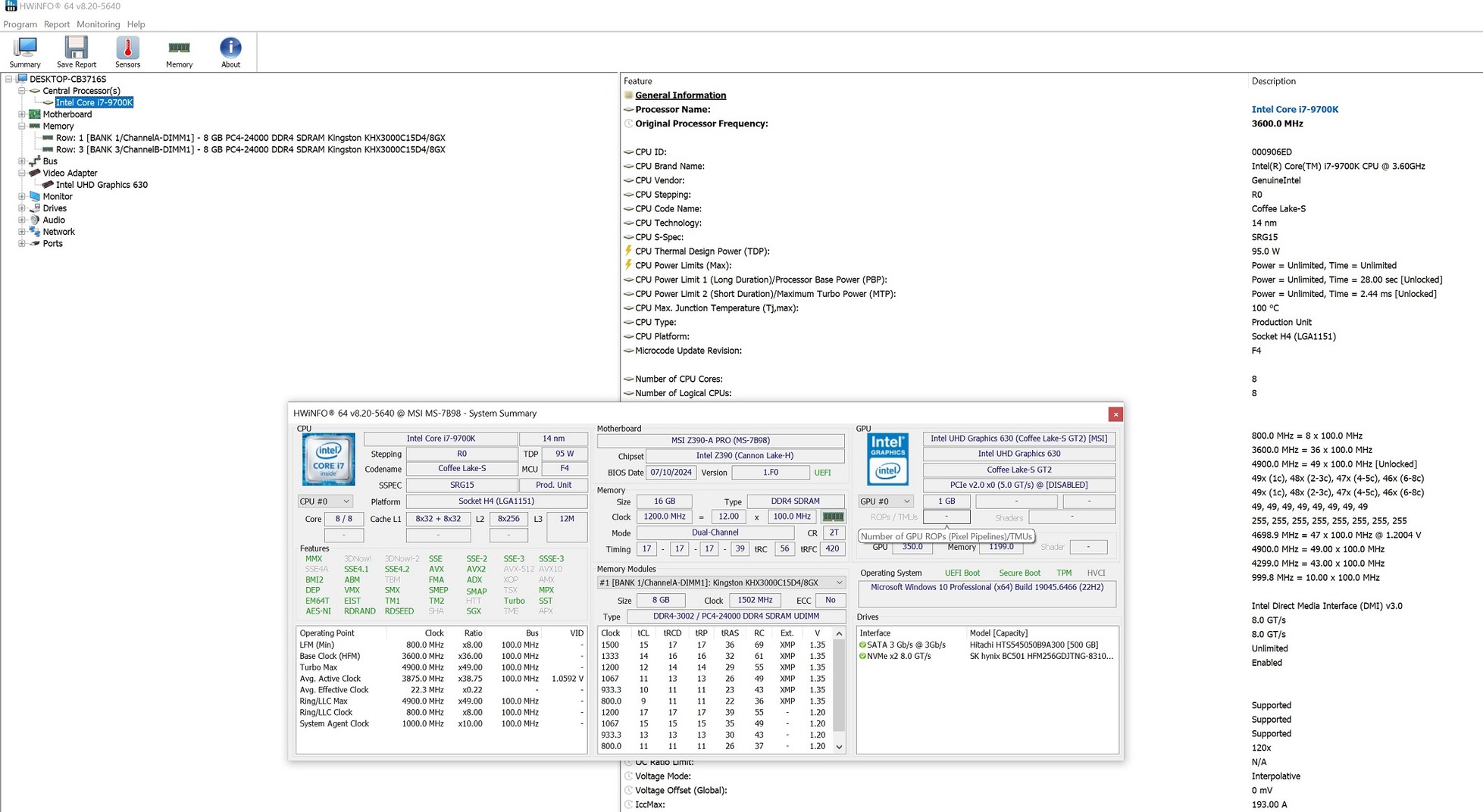
Task: Click the 'Feature' column header
Action: click(637, 81)
